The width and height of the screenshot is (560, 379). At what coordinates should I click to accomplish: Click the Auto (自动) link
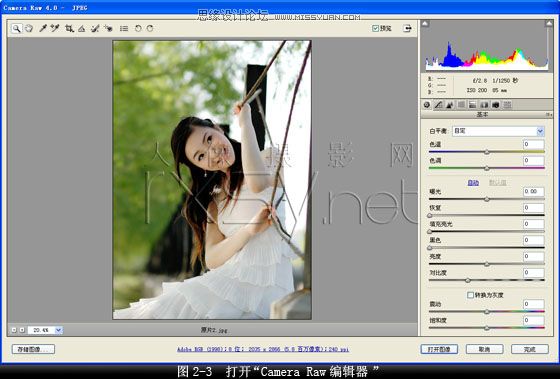tap(473, 183)
